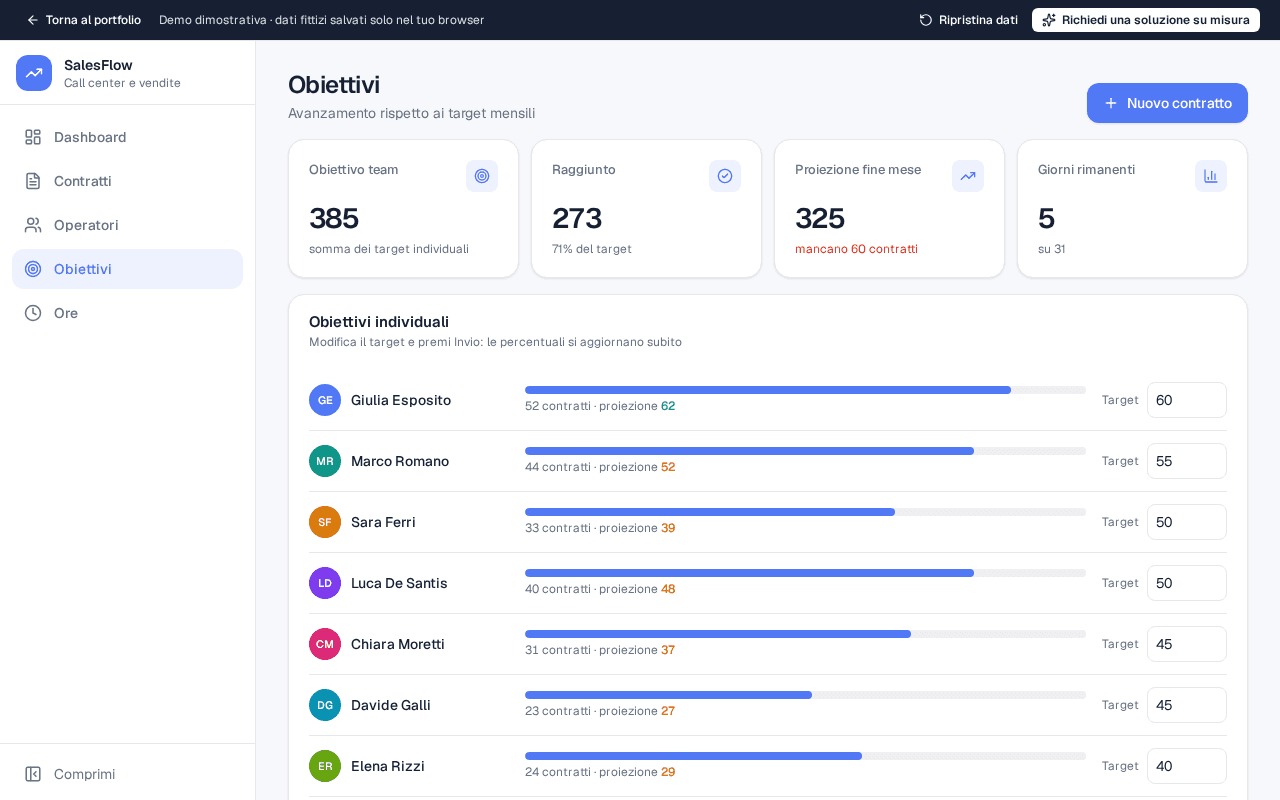
Task: Click the name Davide Galli
Action: (391, 705)
